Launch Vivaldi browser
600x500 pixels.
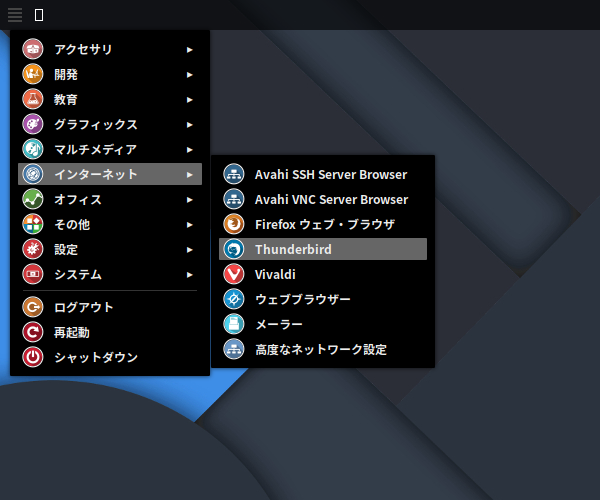[x=323, y=274]
